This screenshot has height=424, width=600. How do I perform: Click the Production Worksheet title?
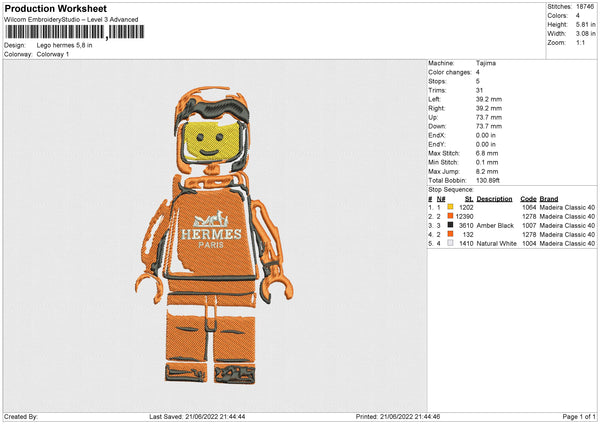pos(55,8)
